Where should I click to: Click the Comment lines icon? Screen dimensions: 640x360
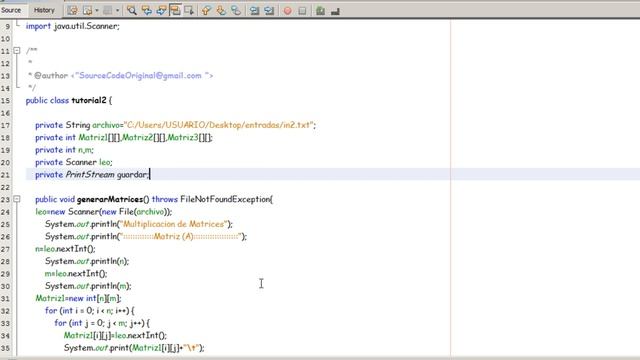coord(320,11)
